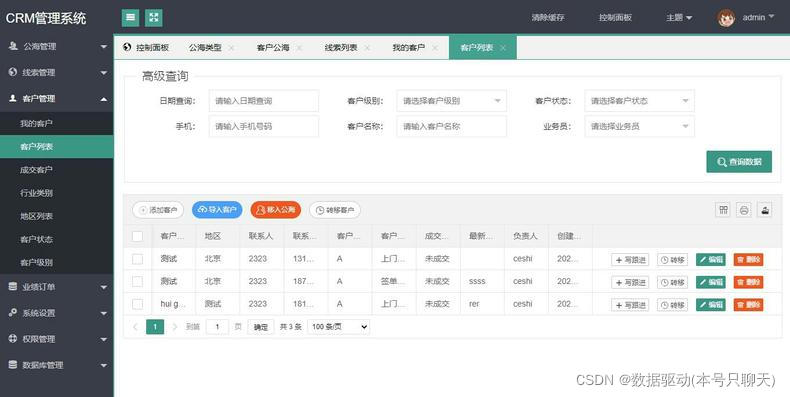Viewport: 790px width, 397px height.
Task: Close the 我的客户 tab
Action: point(435,48)
